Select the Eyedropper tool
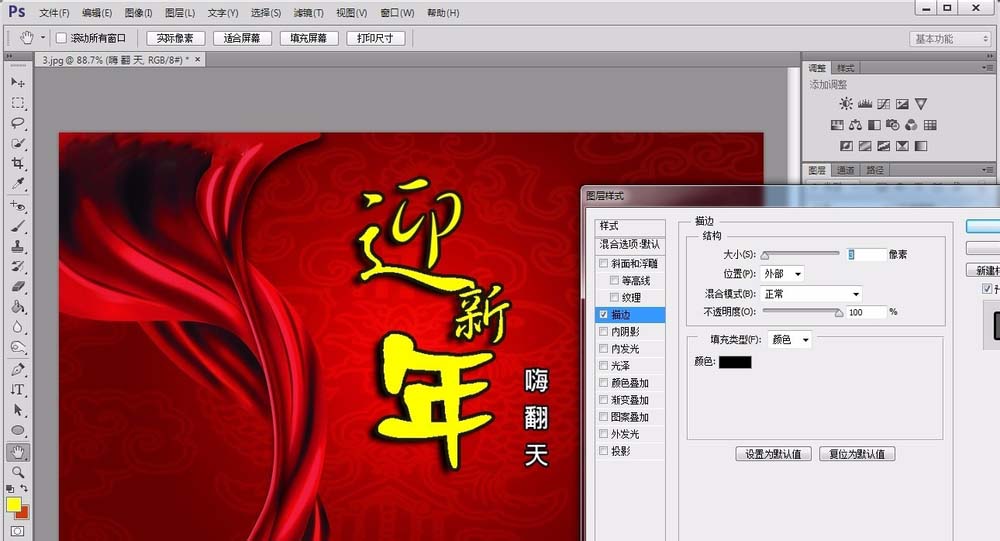Viewport: 1000px width, 541px height. point(18,184)
